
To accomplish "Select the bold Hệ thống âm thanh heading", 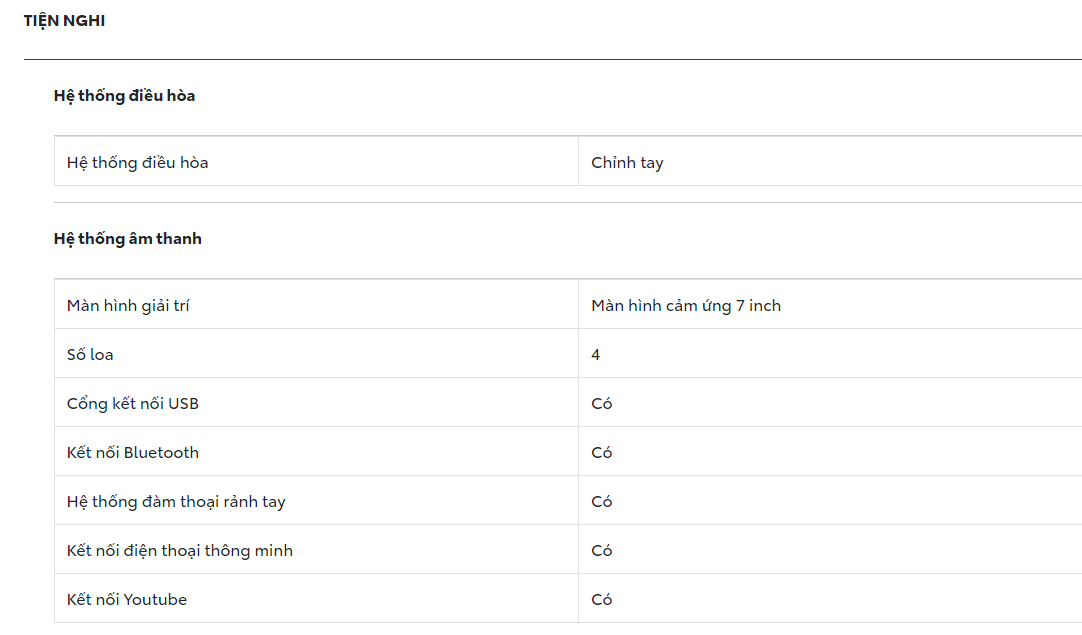I will coord(127,238).
